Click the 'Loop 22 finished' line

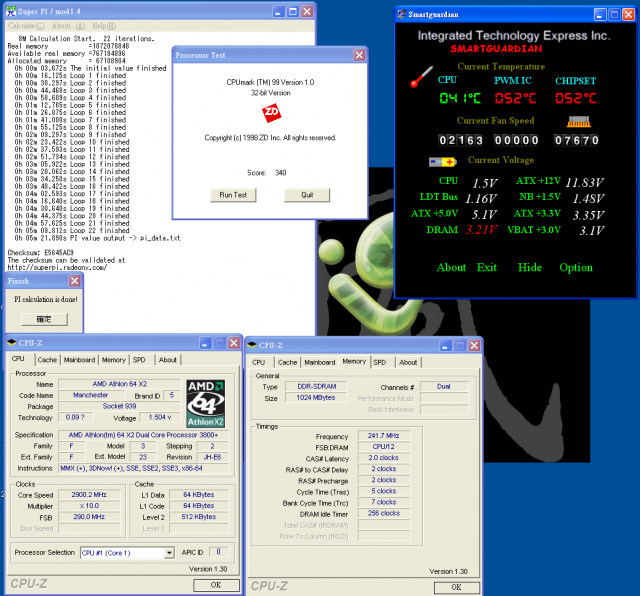(x=72, y=231)
